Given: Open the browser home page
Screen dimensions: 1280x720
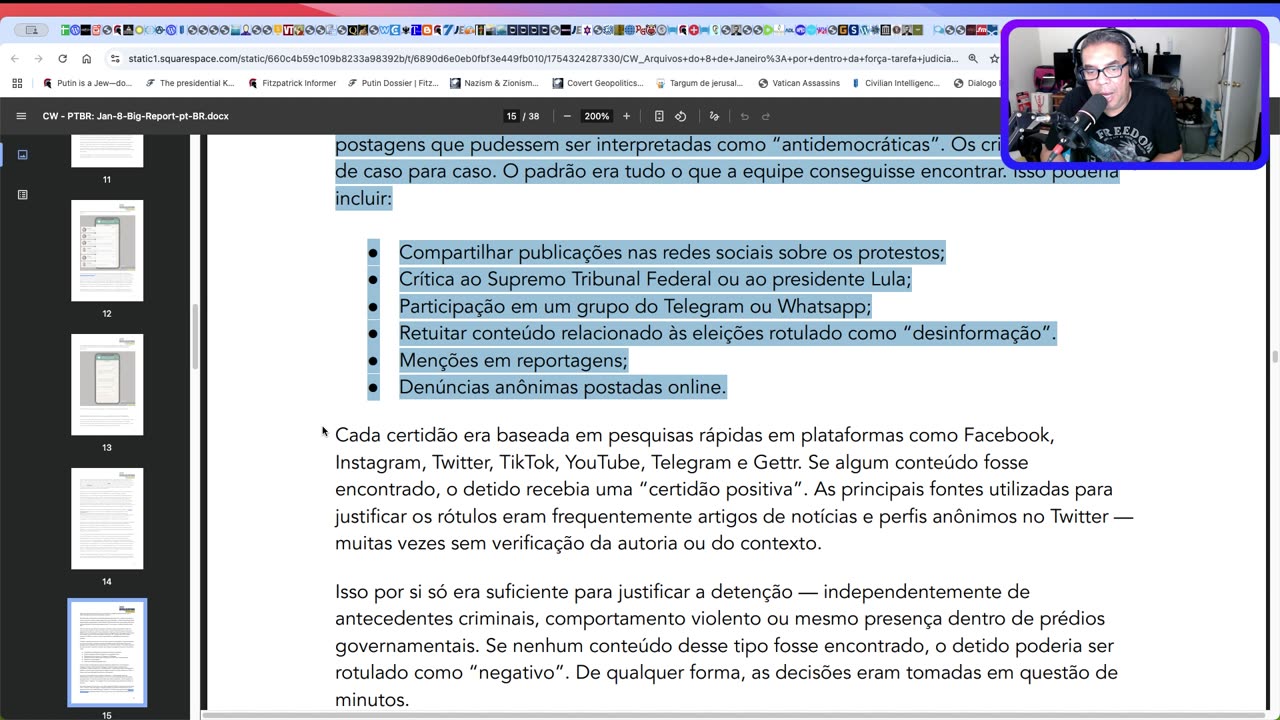Looking at the screenshot, I should (x=86, y=58).
